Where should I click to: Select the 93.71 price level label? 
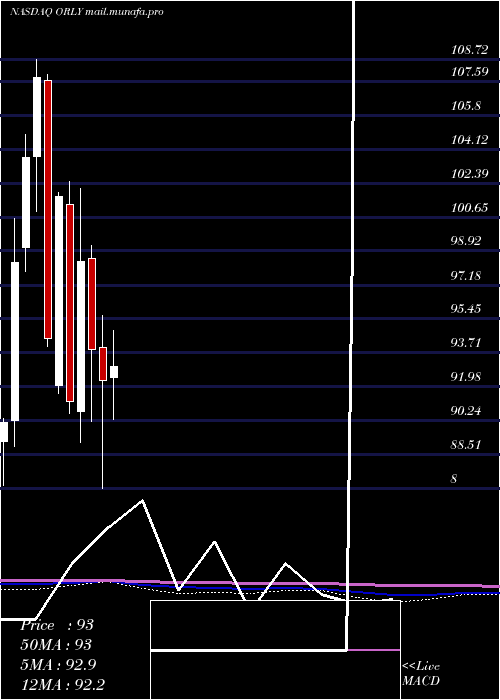tap(467, 343)
